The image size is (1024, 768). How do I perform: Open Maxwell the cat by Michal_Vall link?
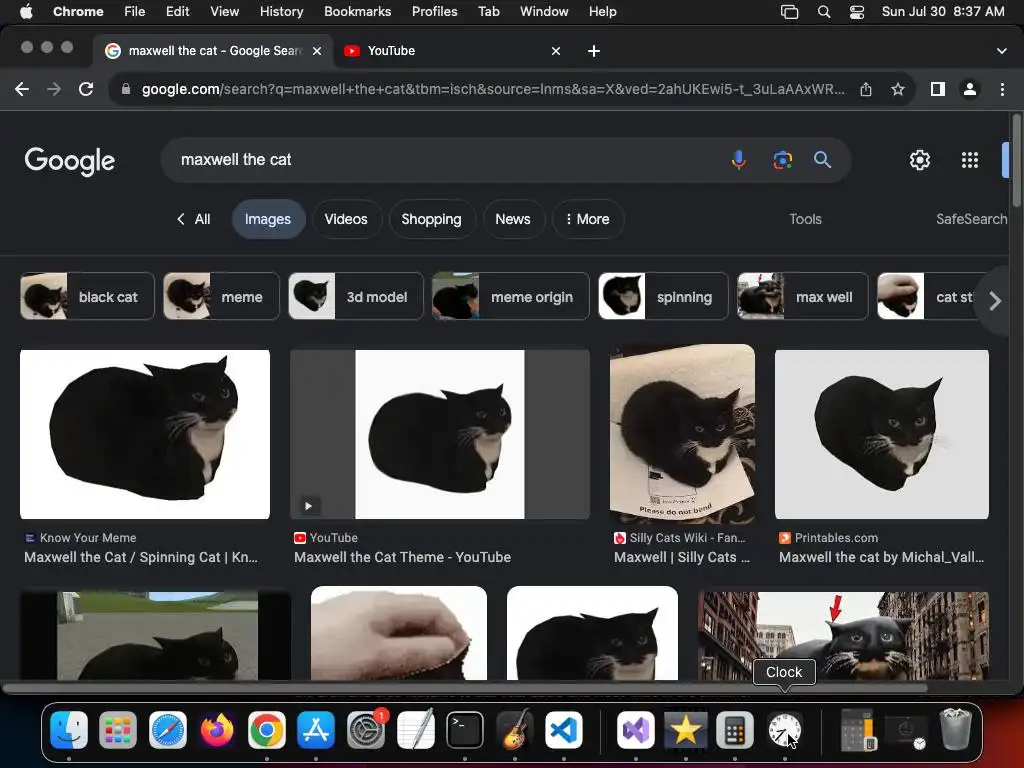point(882,557)
